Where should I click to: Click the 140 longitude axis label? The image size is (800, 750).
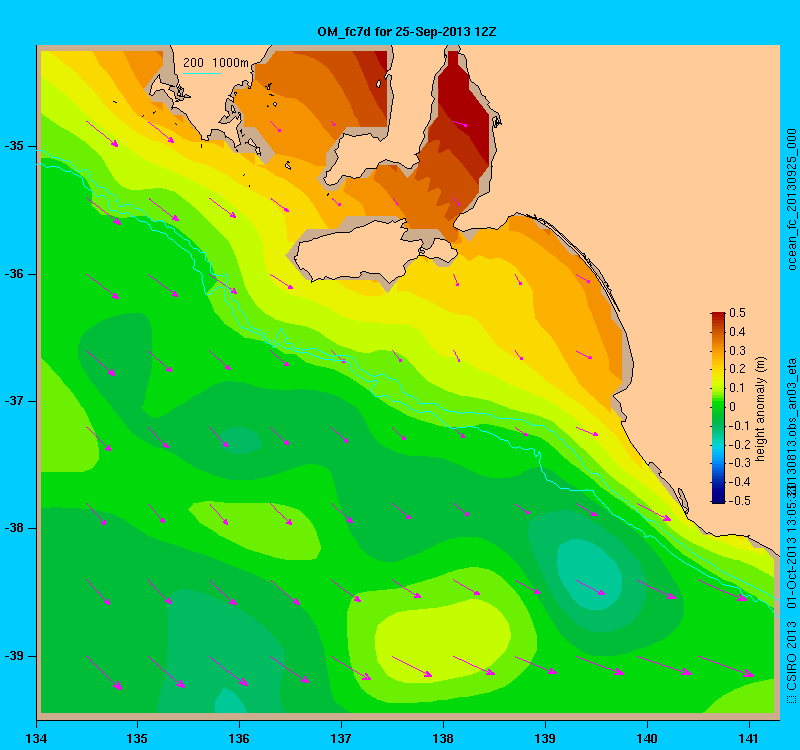tap(647, 739)
